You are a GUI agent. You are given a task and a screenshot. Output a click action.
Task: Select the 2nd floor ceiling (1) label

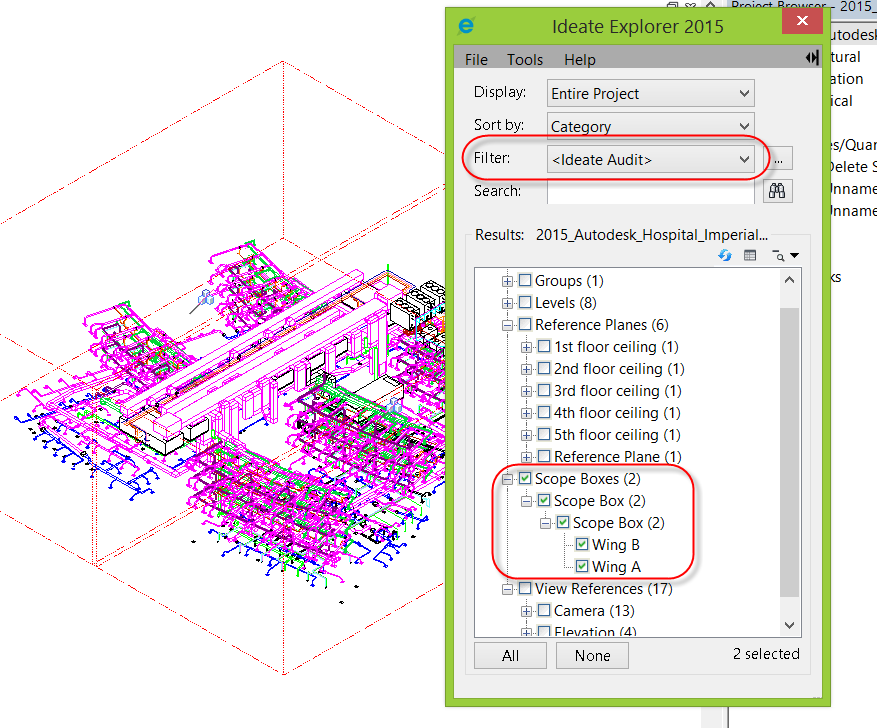619,369
